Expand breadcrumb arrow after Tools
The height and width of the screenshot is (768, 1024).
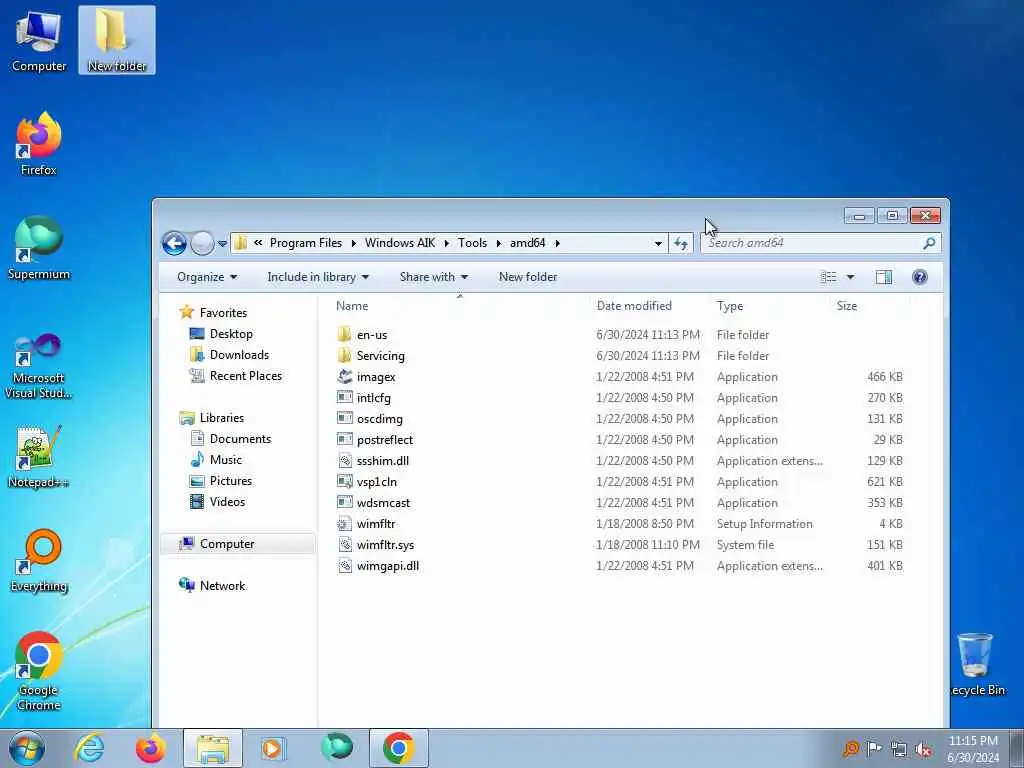click(498, 243)
